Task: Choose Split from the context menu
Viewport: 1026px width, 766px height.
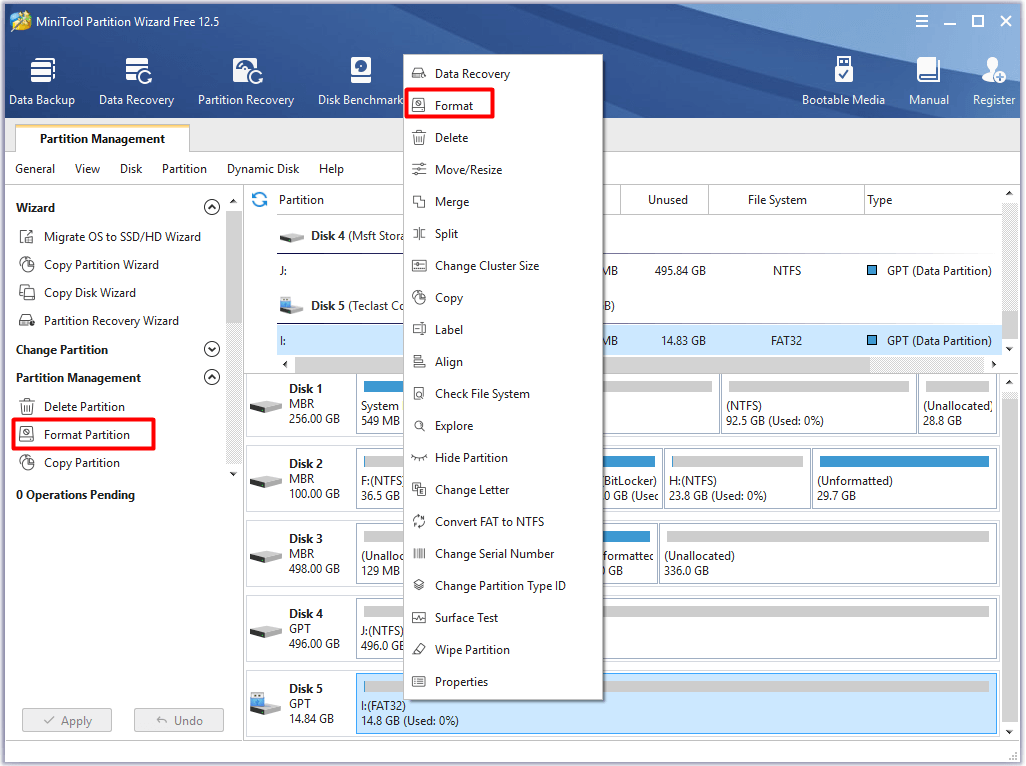Action: pyautogui.click(x=503, y=234)
